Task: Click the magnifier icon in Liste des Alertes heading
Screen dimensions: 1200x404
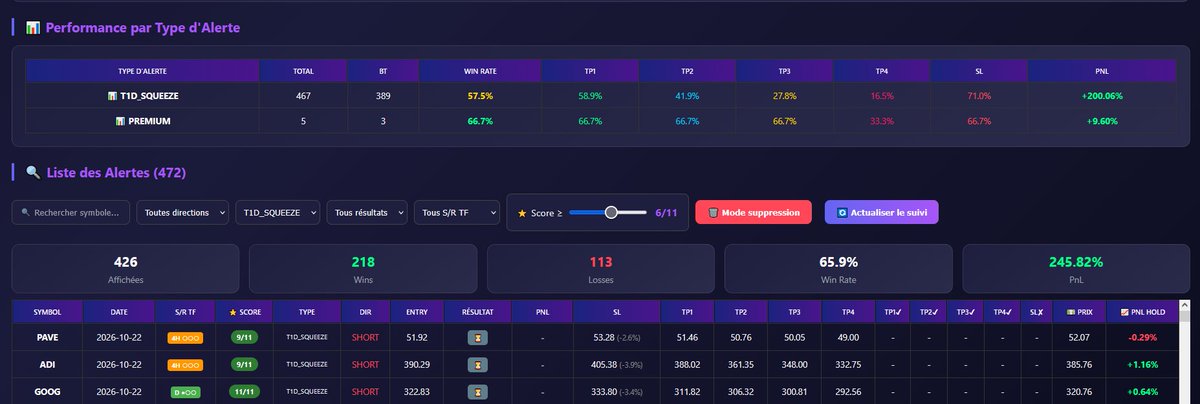Action: click(x=33, y=173)
